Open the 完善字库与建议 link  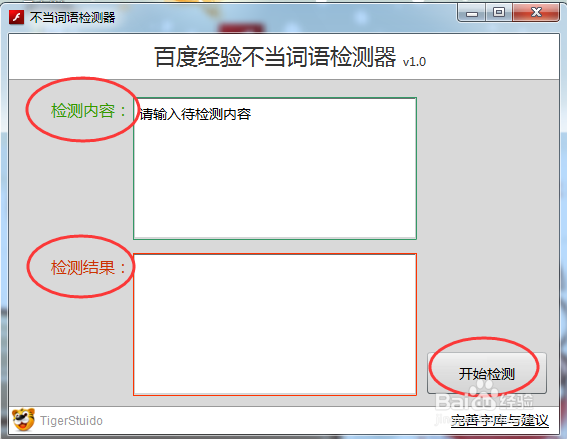[x=500, y=421]
